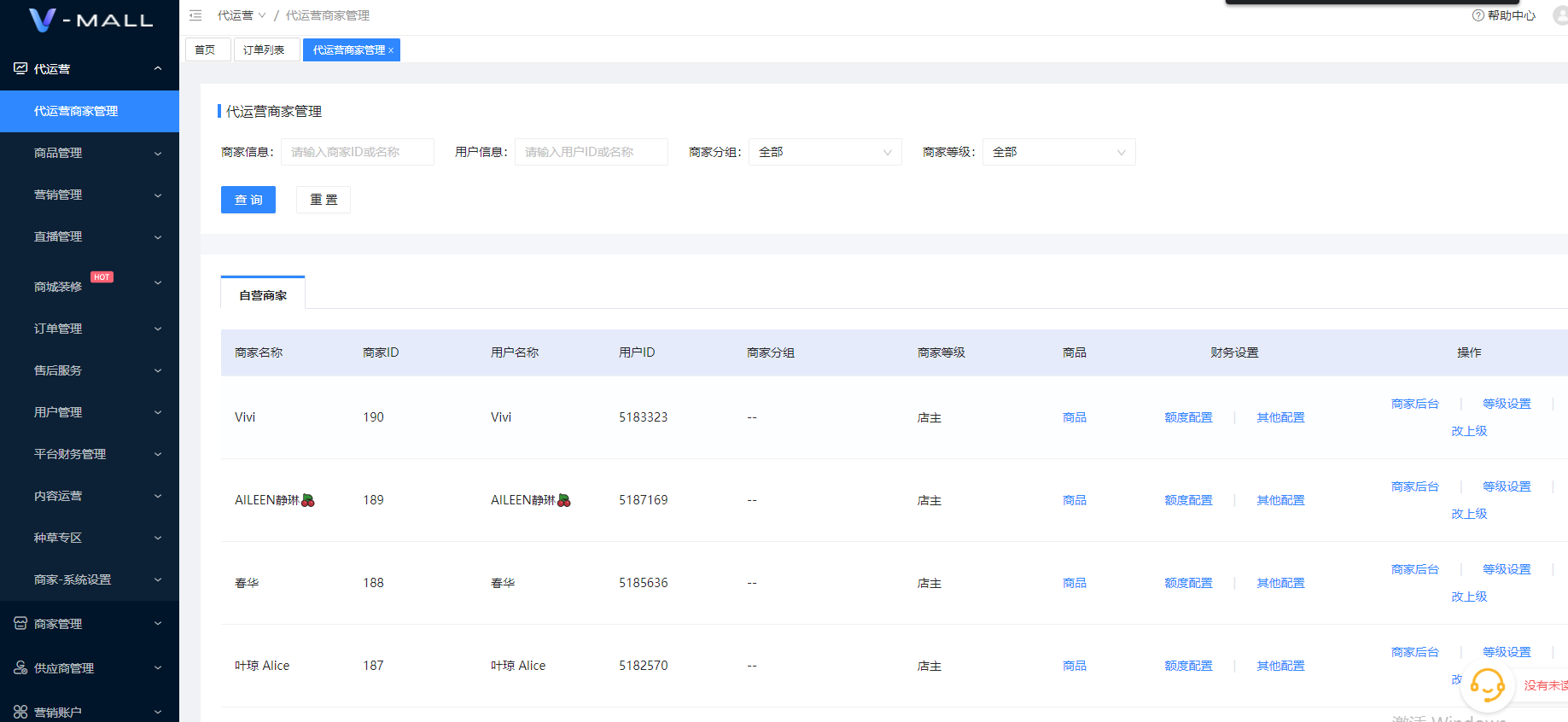Click the V-MALL logo
The width and height of the screenshot is (1568, 722).
[90, 20]
